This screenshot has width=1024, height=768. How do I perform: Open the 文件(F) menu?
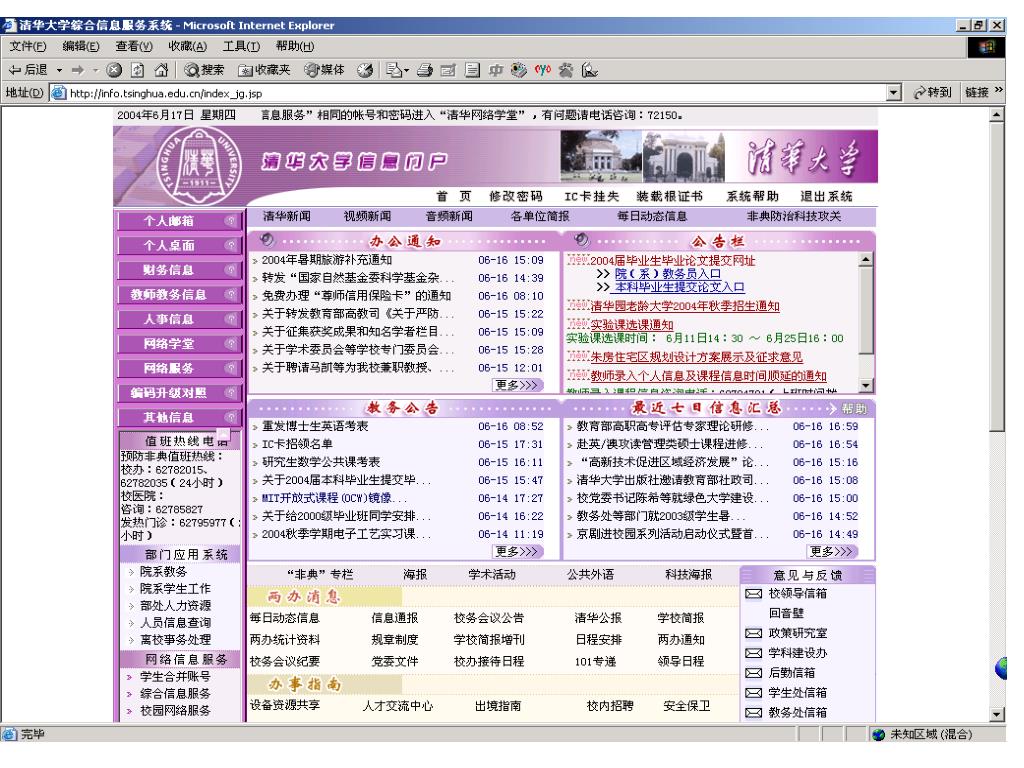pos(28,46)
